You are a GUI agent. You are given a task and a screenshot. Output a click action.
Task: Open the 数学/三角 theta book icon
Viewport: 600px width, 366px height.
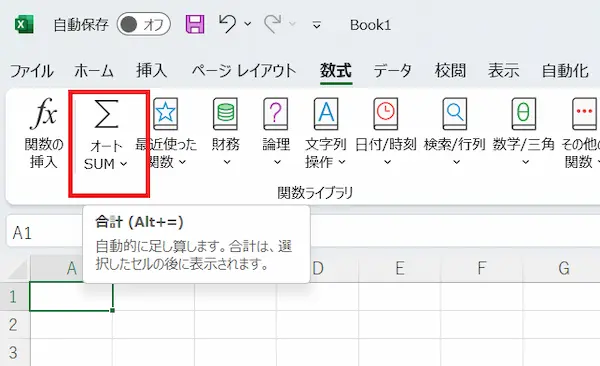[x=524, y=113]
